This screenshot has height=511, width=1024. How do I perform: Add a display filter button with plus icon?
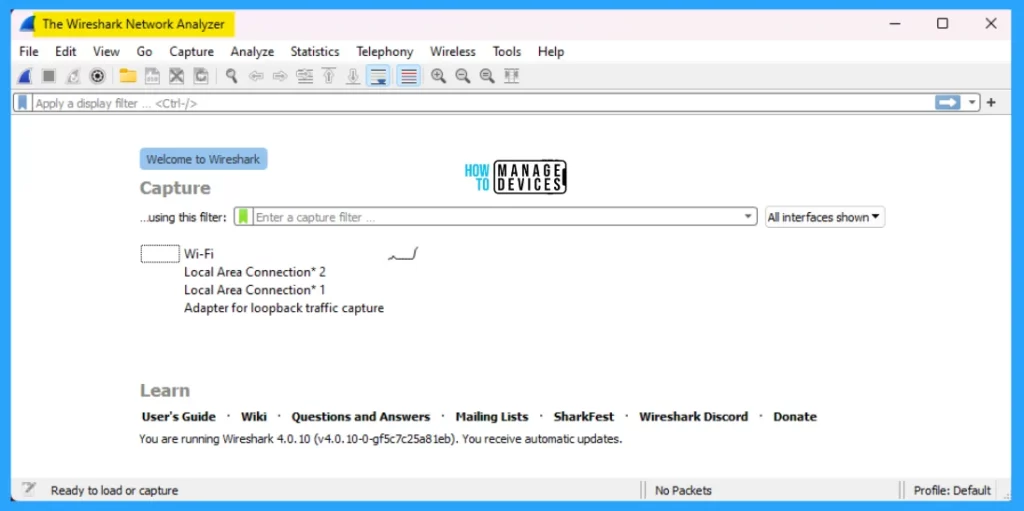[991, 103]
